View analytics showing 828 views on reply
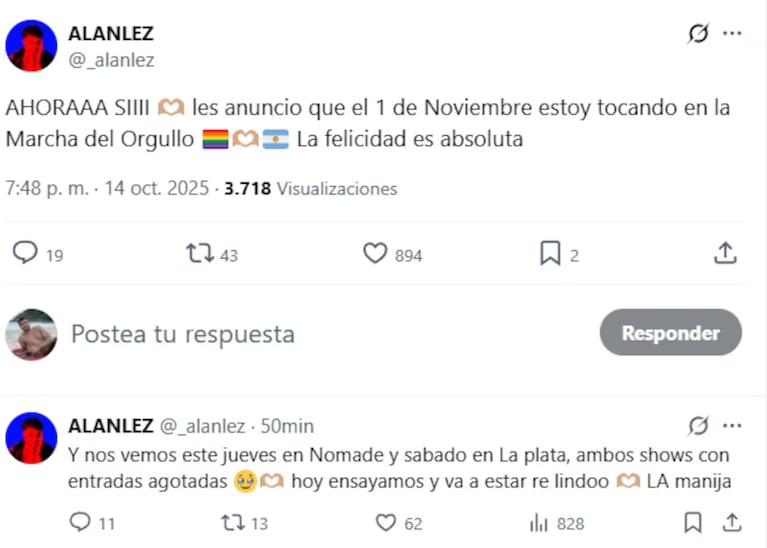Screen dimensions: 767x548 (540, 522)
